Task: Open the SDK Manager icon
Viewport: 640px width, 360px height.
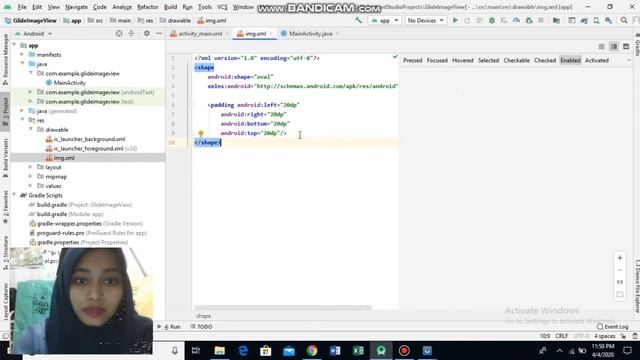Action: 609,20
